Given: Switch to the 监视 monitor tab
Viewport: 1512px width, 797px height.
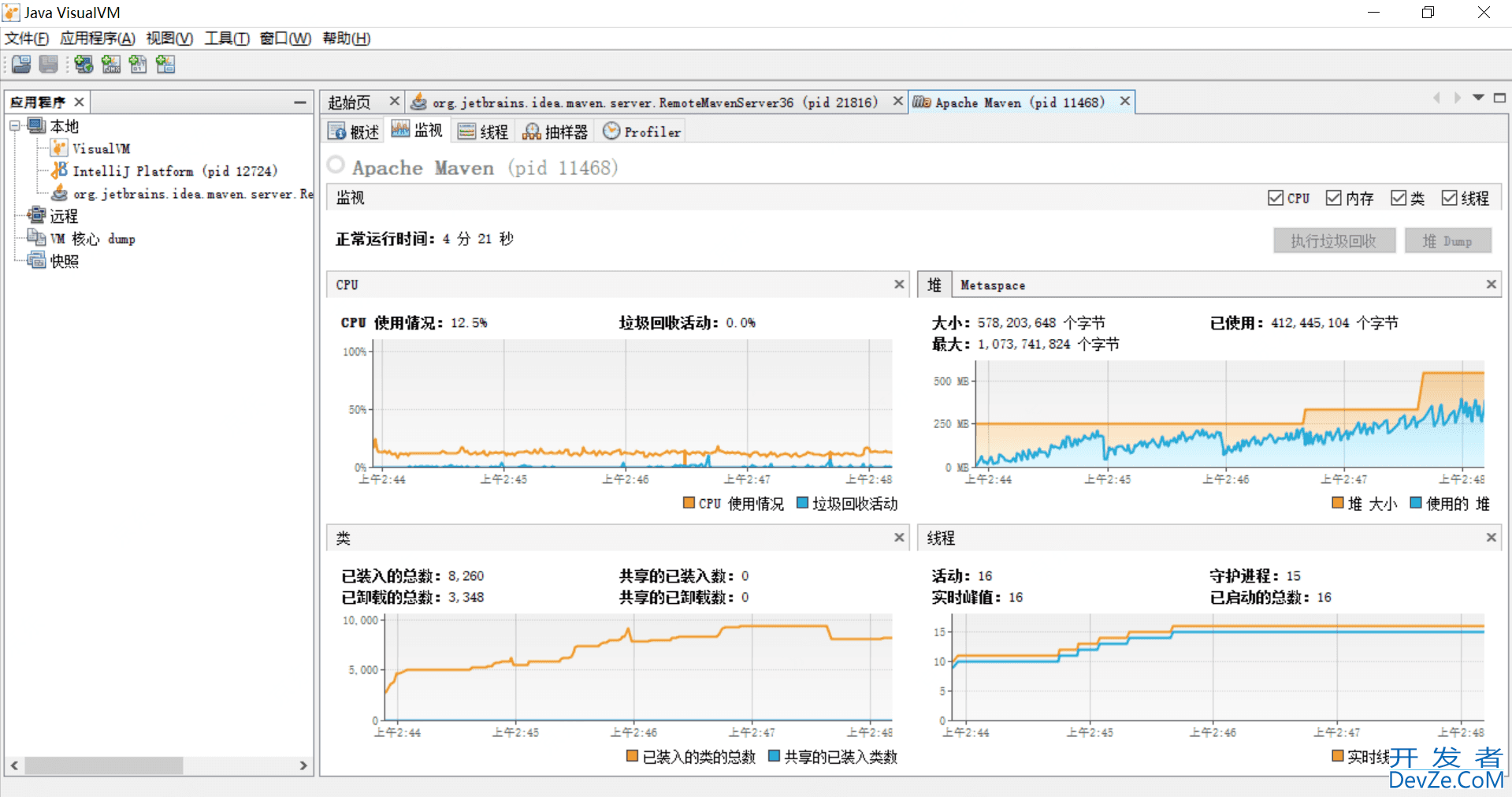Looking at the screenshot, I should tap(418, 131).
